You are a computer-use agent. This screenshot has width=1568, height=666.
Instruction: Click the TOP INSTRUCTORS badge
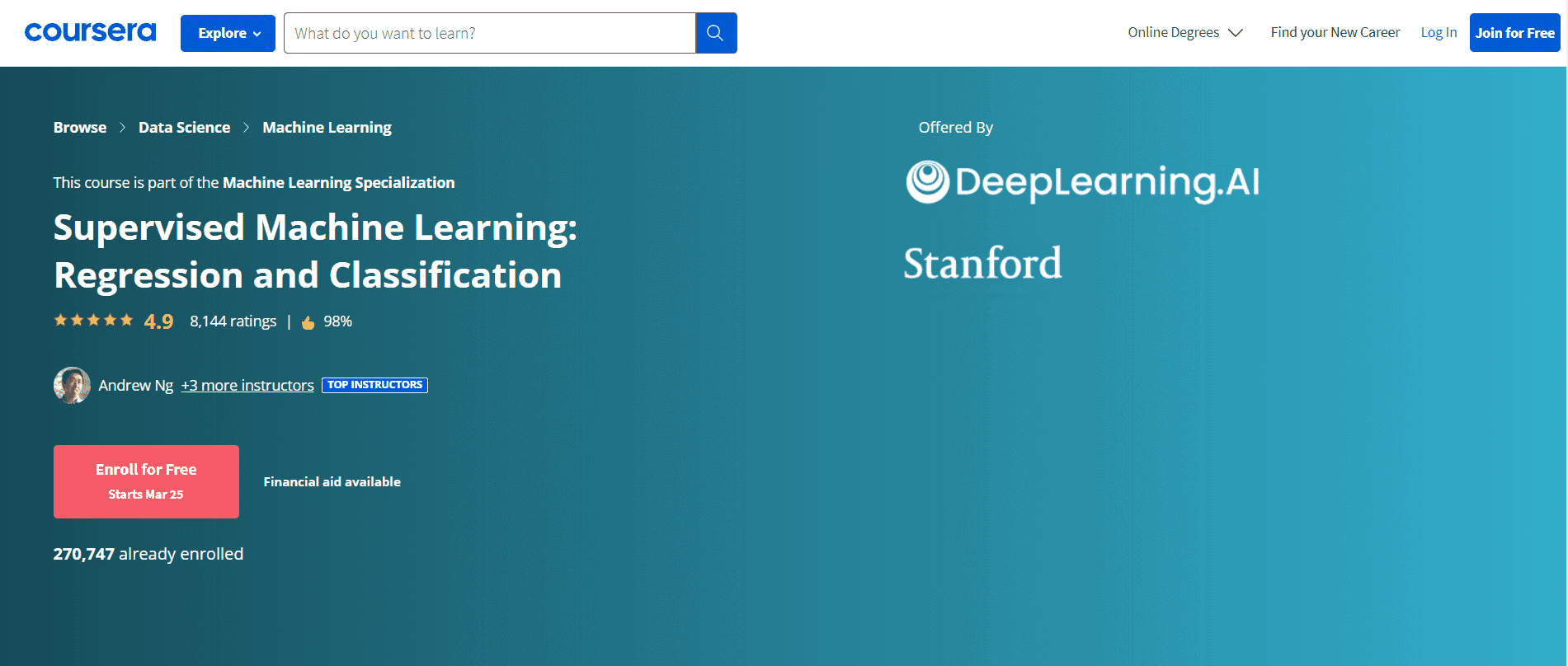(x=374, y=385)
